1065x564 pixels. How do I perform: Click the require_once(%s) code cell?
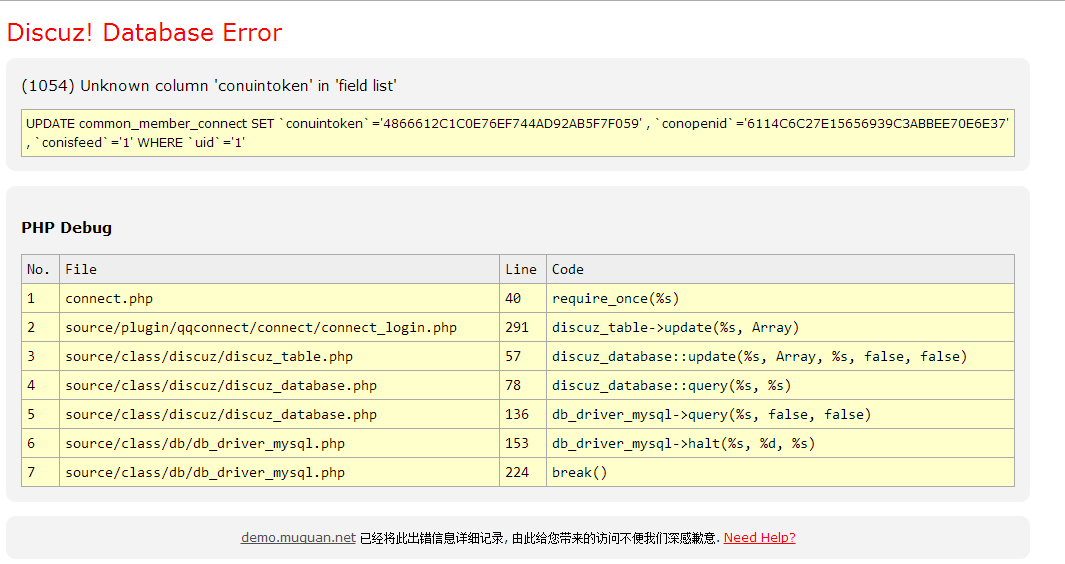[x=616, y=298]
